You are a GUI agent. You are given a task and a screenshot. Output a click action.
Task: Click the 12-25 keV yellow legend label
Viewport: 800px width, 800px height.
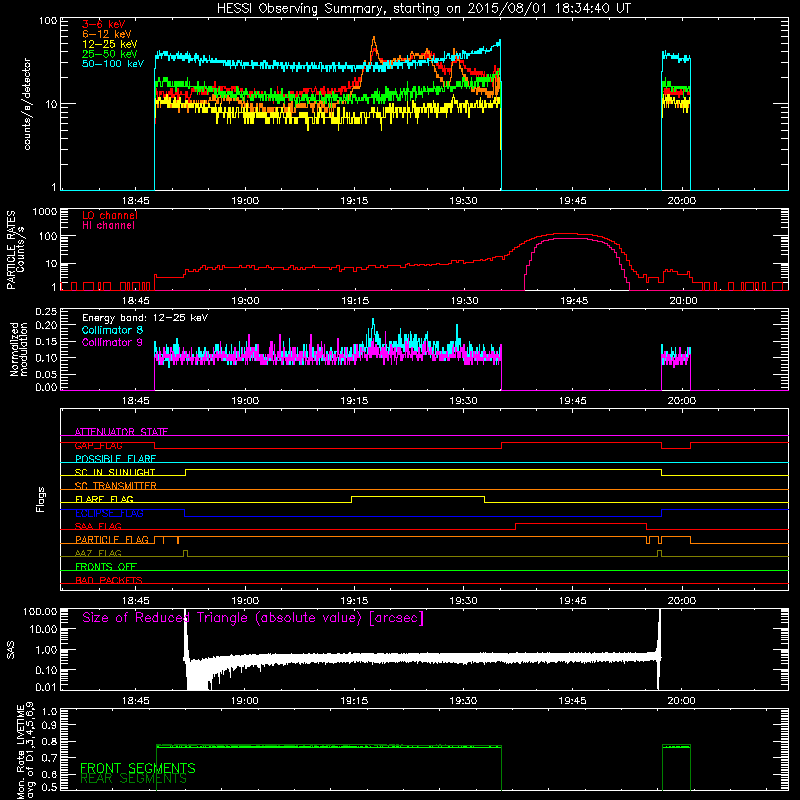pos(110,44)
